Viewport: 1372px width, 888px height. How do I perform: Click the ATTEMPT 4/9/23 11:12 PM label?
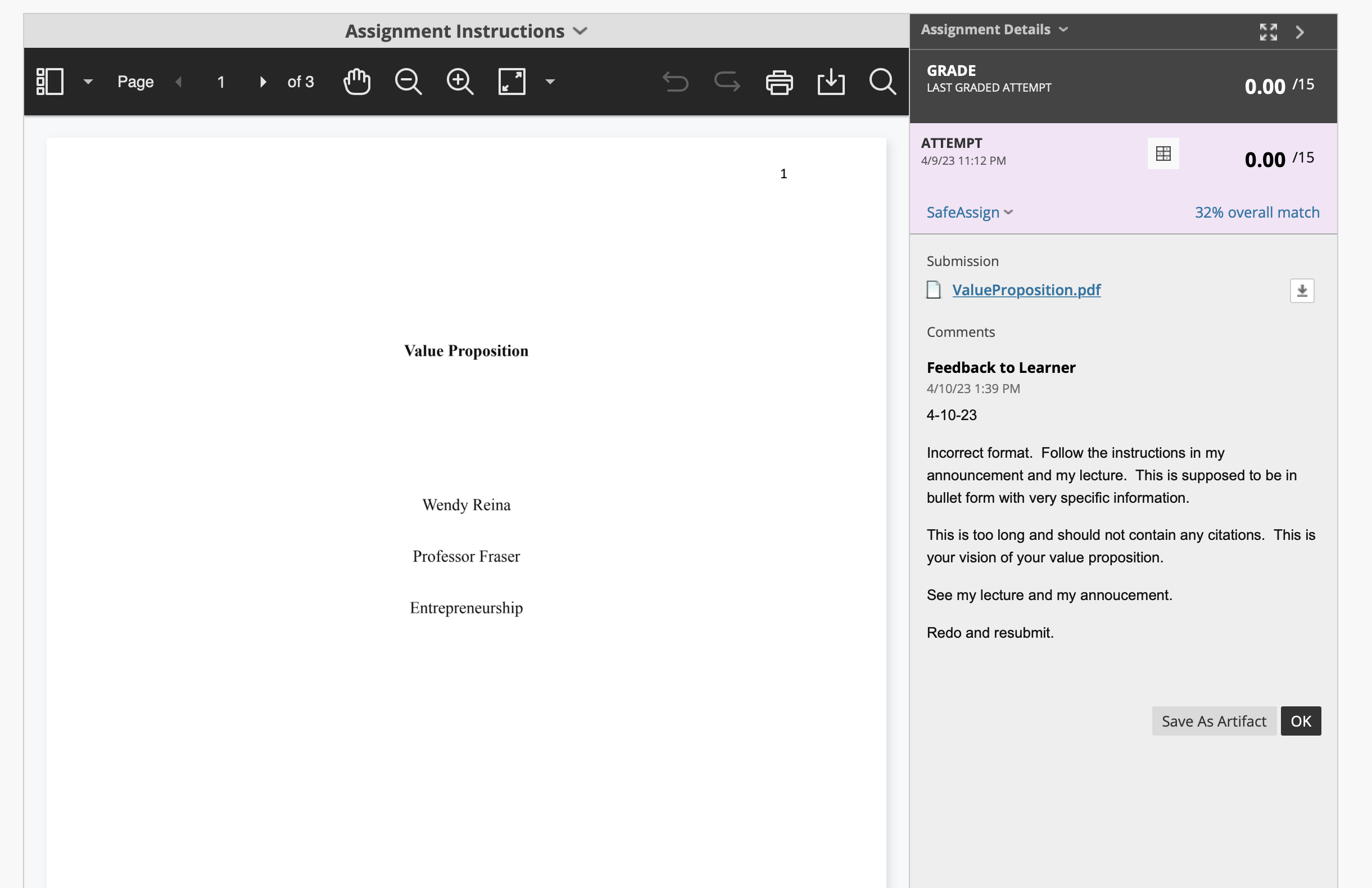(x=963, y=151)
